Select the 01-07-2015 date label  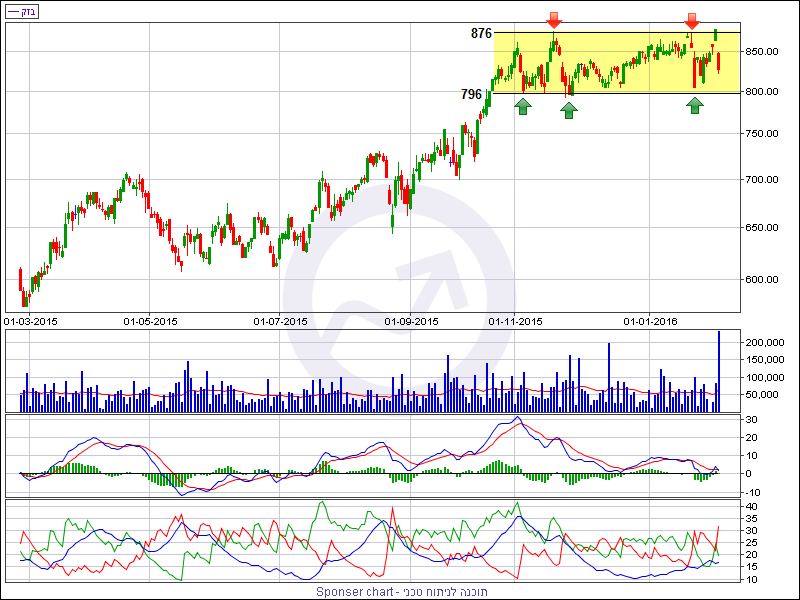[x=281, y=321]
